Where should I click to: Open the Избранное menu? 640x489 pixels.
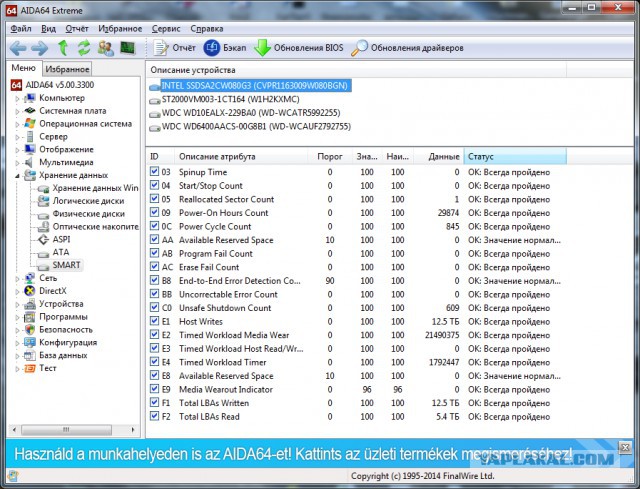[120, 29]
